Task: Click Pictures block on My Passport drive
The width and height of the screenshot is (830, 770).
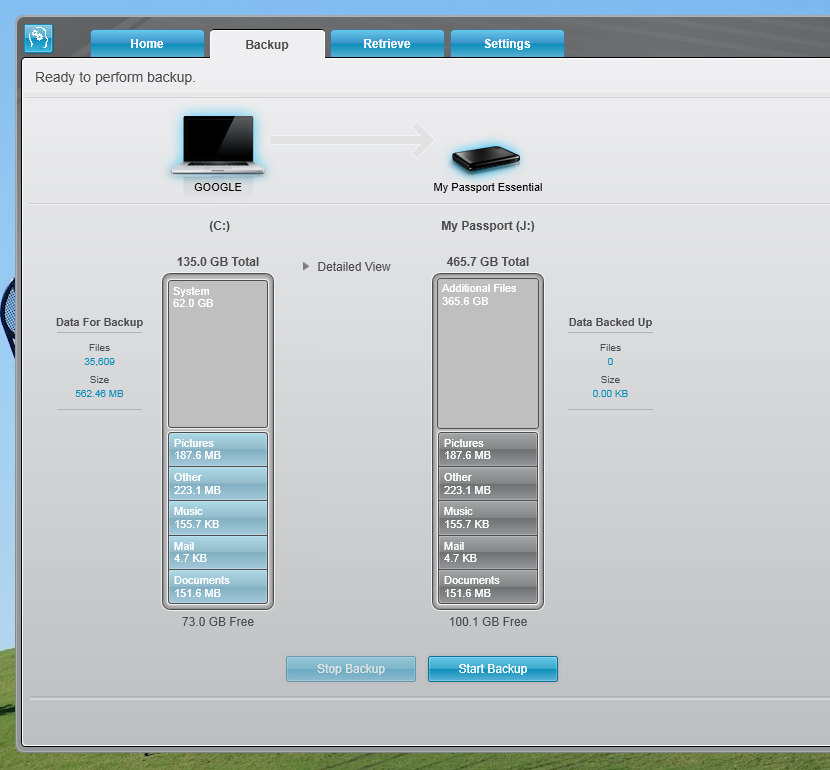Action: (488, 449)
